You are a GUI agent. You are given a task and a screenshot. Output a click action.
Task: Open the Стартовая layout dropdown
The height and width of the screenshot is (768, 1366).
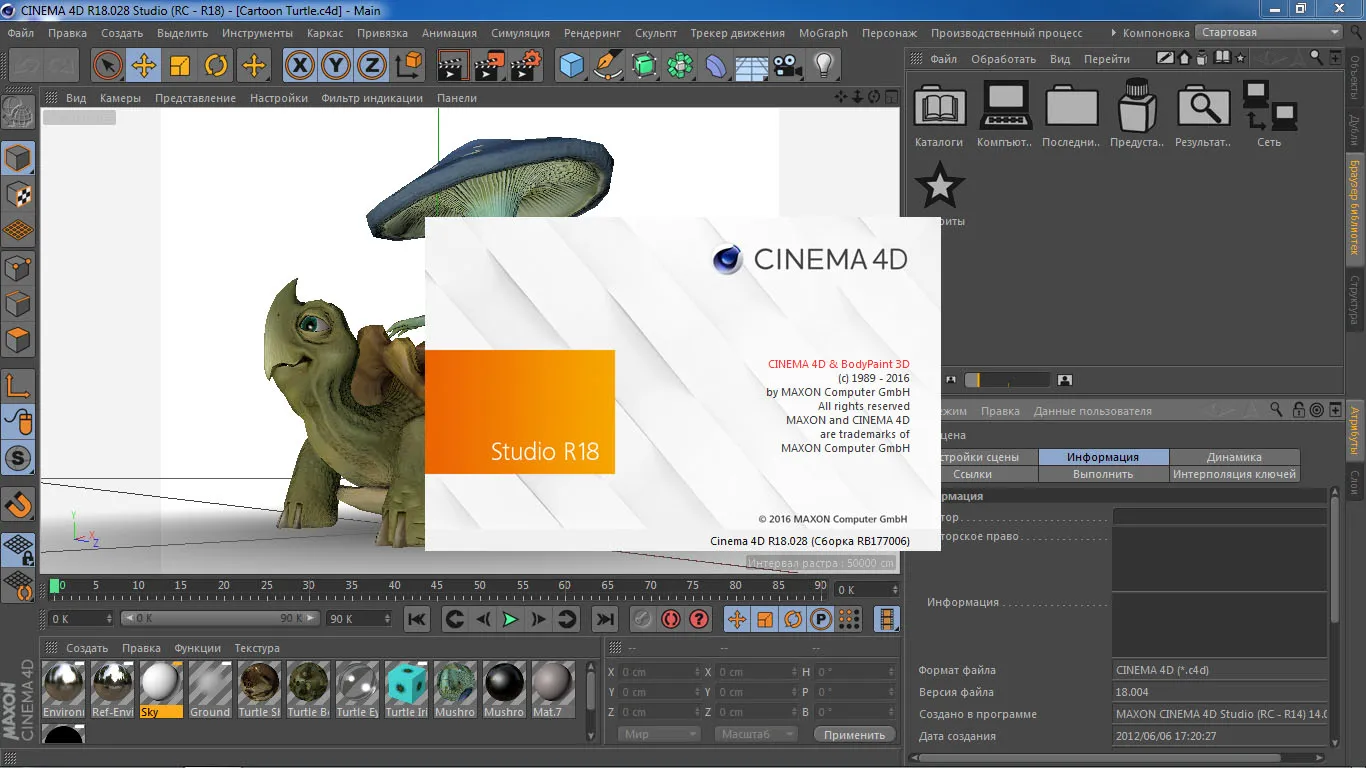[1269, 32]
